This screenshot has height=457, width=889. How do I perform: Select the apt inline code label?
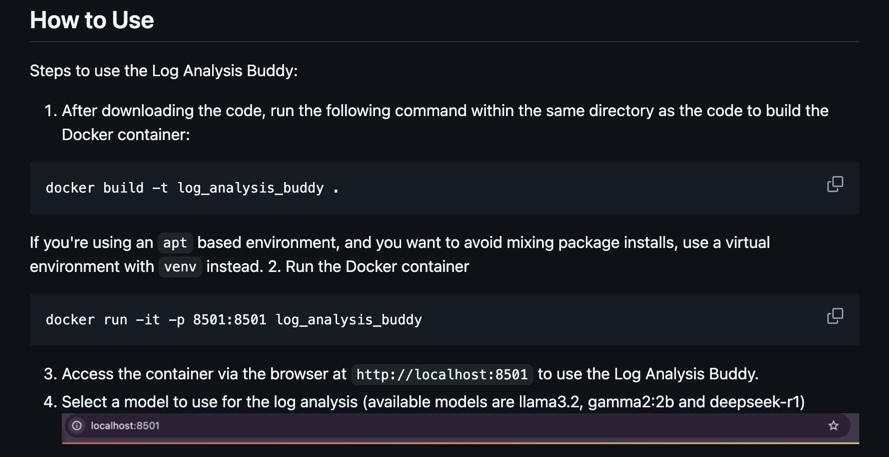point(175,243)
